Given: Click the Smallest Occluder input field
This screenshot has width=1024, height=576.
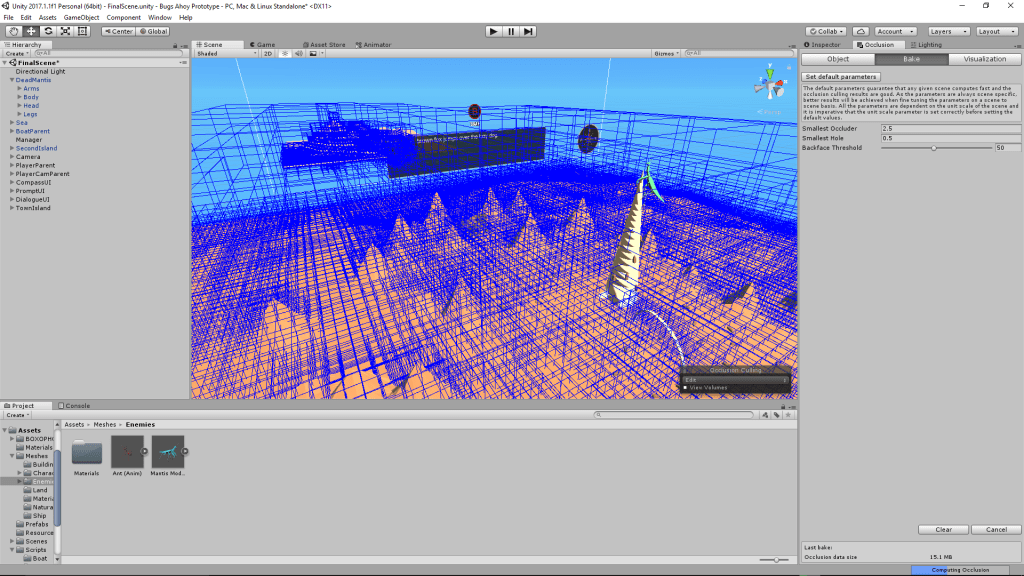Looking at the screenshot, I should [x=950, y=129].
